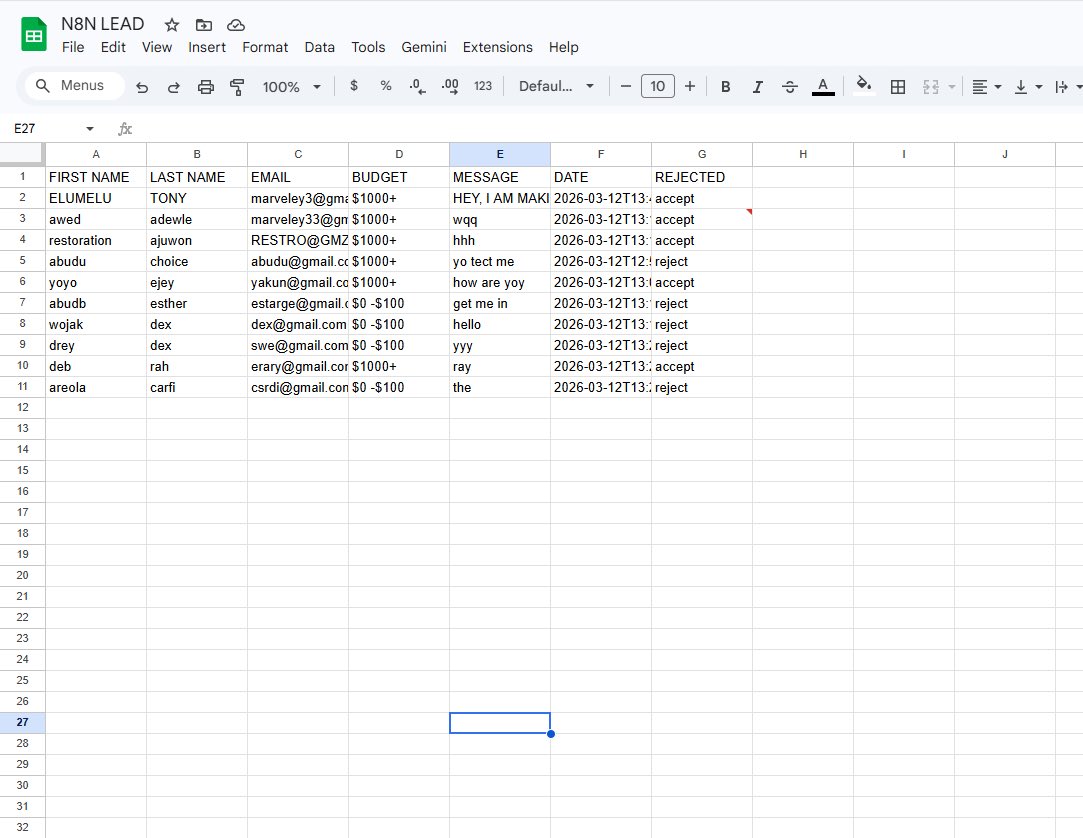Image resolution: width=1083 pixels, height=838 pixels.
Task: Open the Insert menu
Action: pyautogui.click(x=207, y=47)
